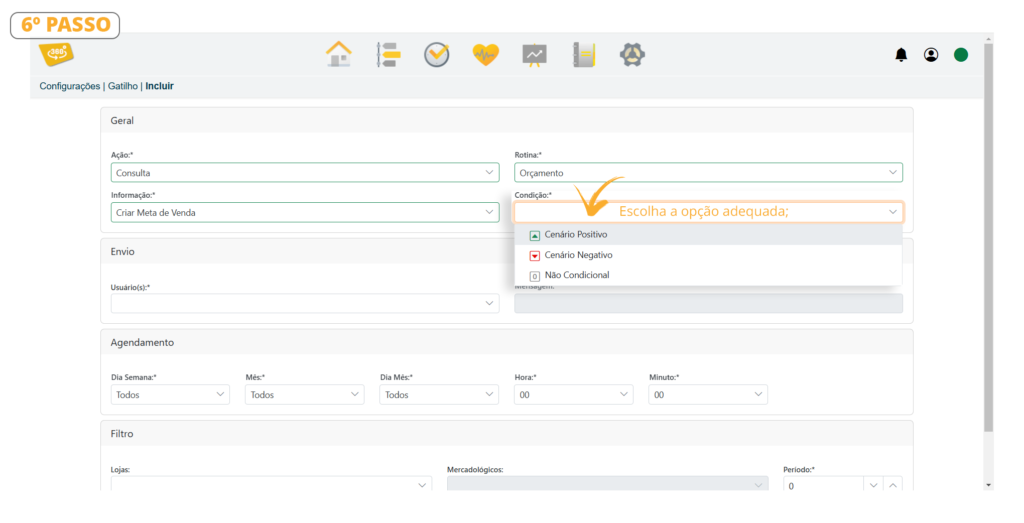1024x523 pixels.
Task: Click the red down-arrow icon of Cenário Negativo
Action: (x=534, y=256)
